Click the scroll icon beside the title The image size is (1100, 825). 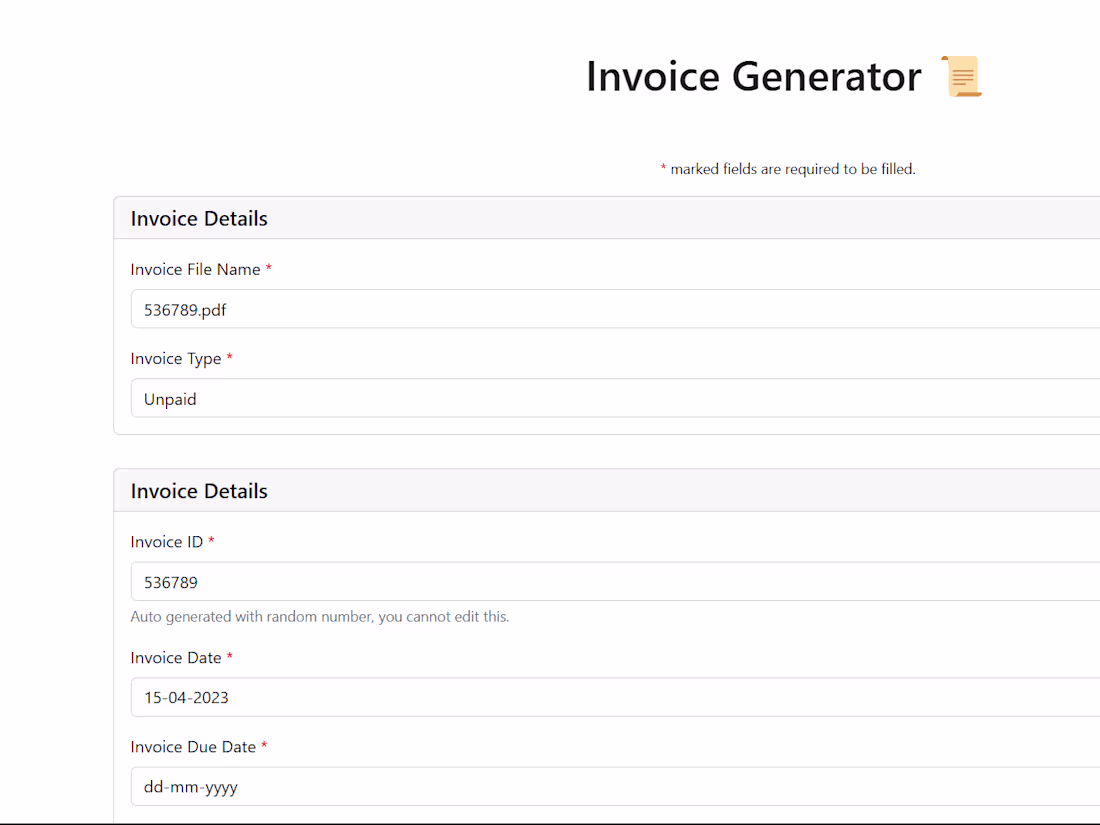[961, 75]
